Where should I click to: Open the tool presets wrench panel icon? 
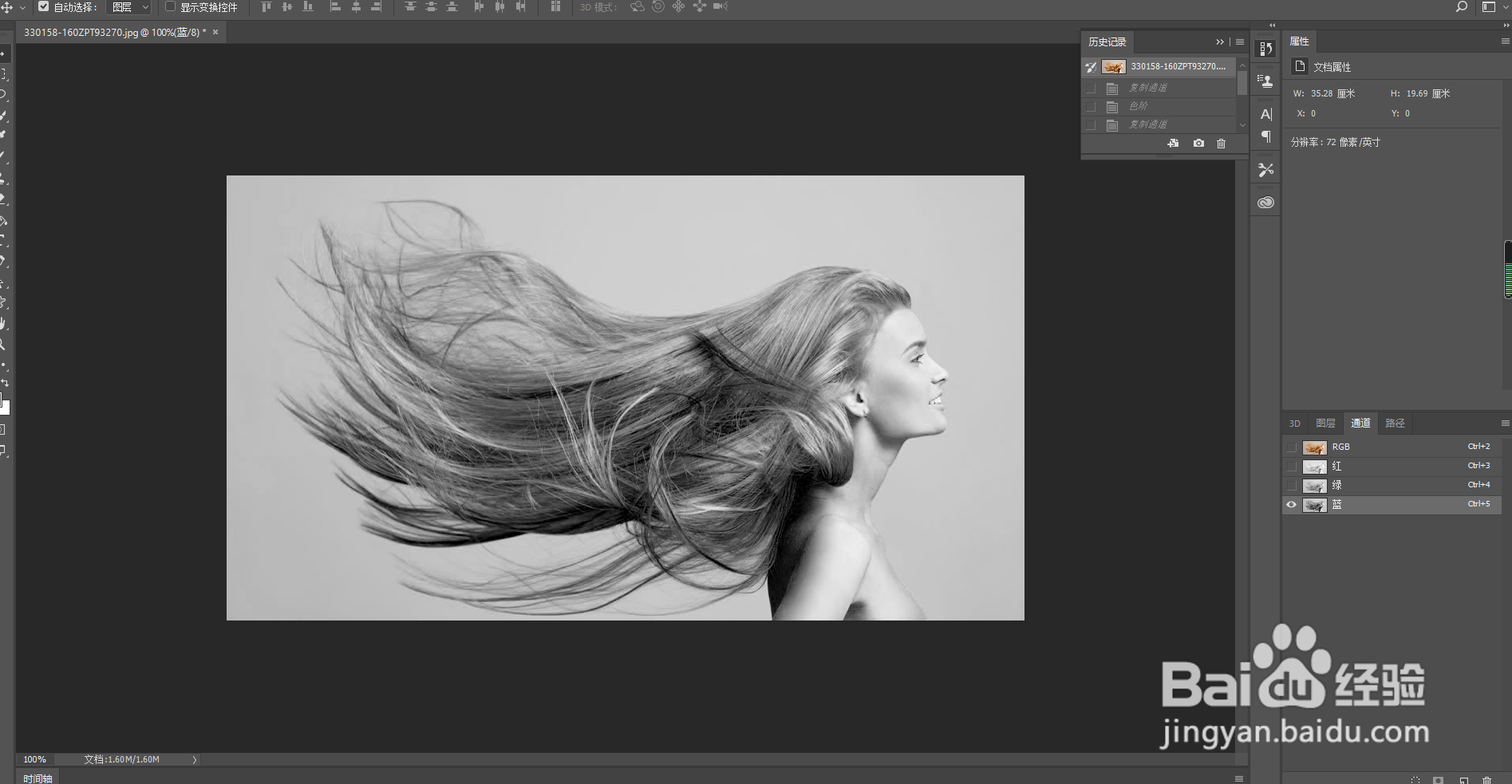tap(1265, 170)
